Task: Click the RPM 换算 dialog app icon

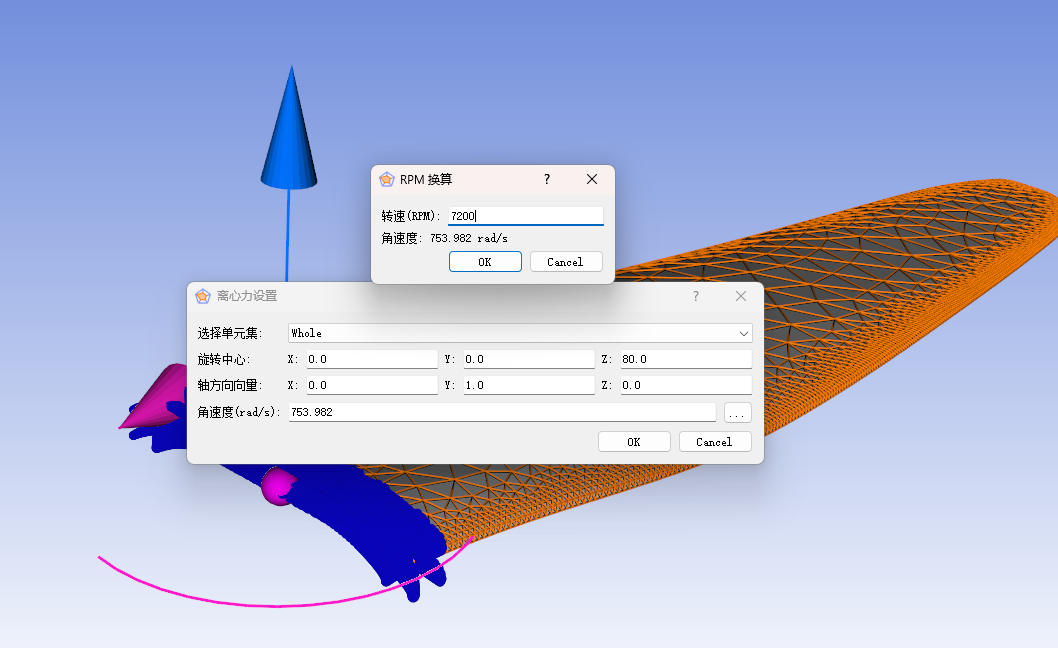Action: click(387, 179)
